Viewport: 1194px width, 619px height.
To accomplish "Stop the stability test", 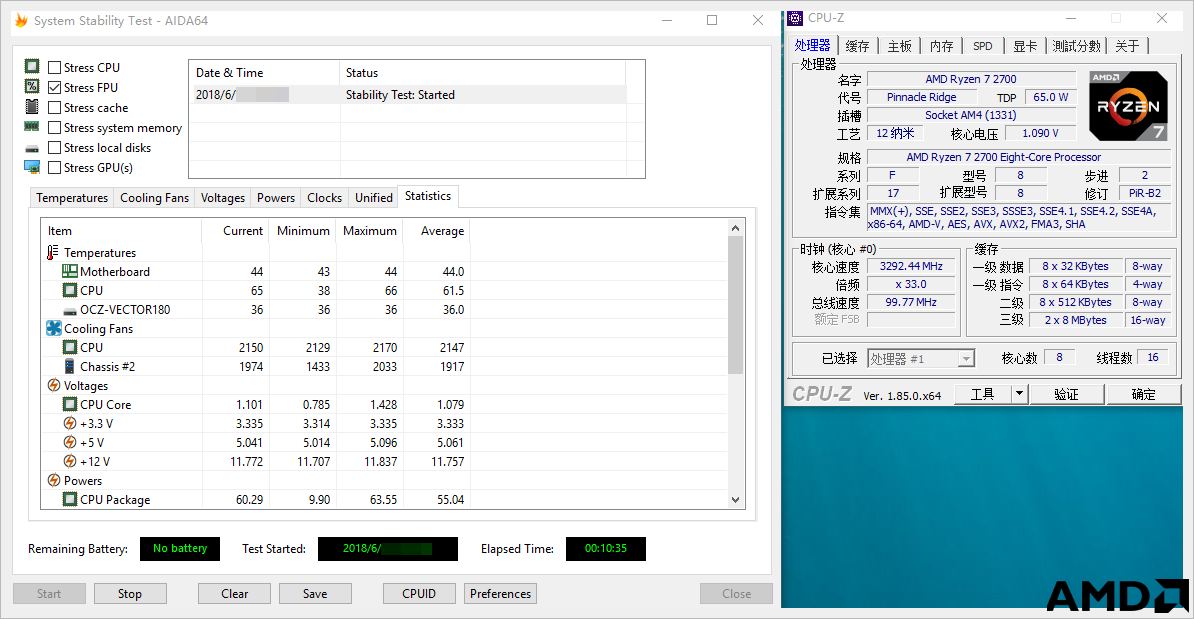I will 129,594.
